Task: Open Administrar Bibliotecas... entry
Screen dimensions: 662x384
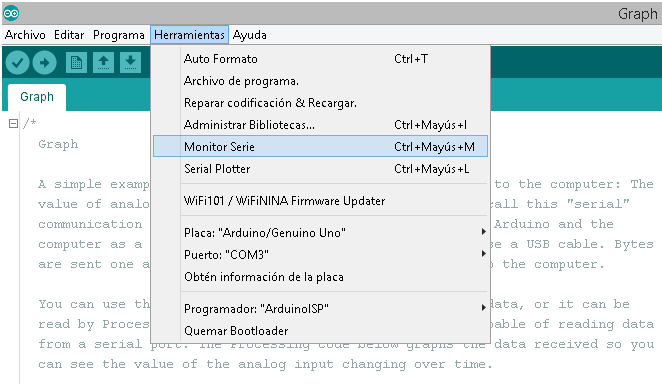Action: pos(320,124)
